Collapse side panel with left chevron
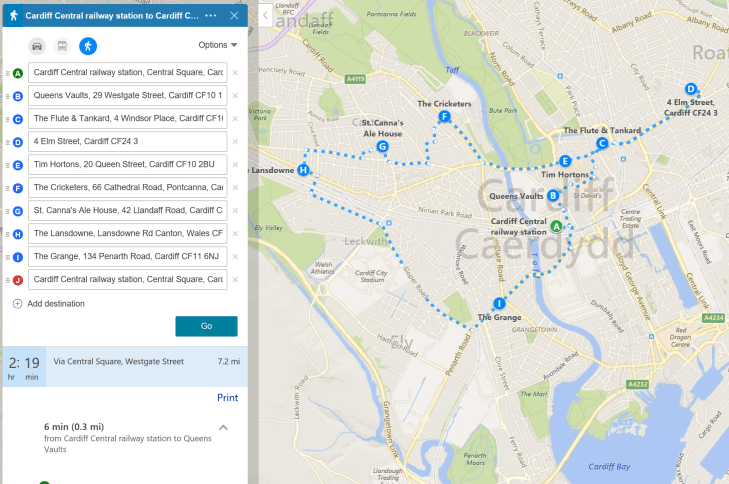 265,15
